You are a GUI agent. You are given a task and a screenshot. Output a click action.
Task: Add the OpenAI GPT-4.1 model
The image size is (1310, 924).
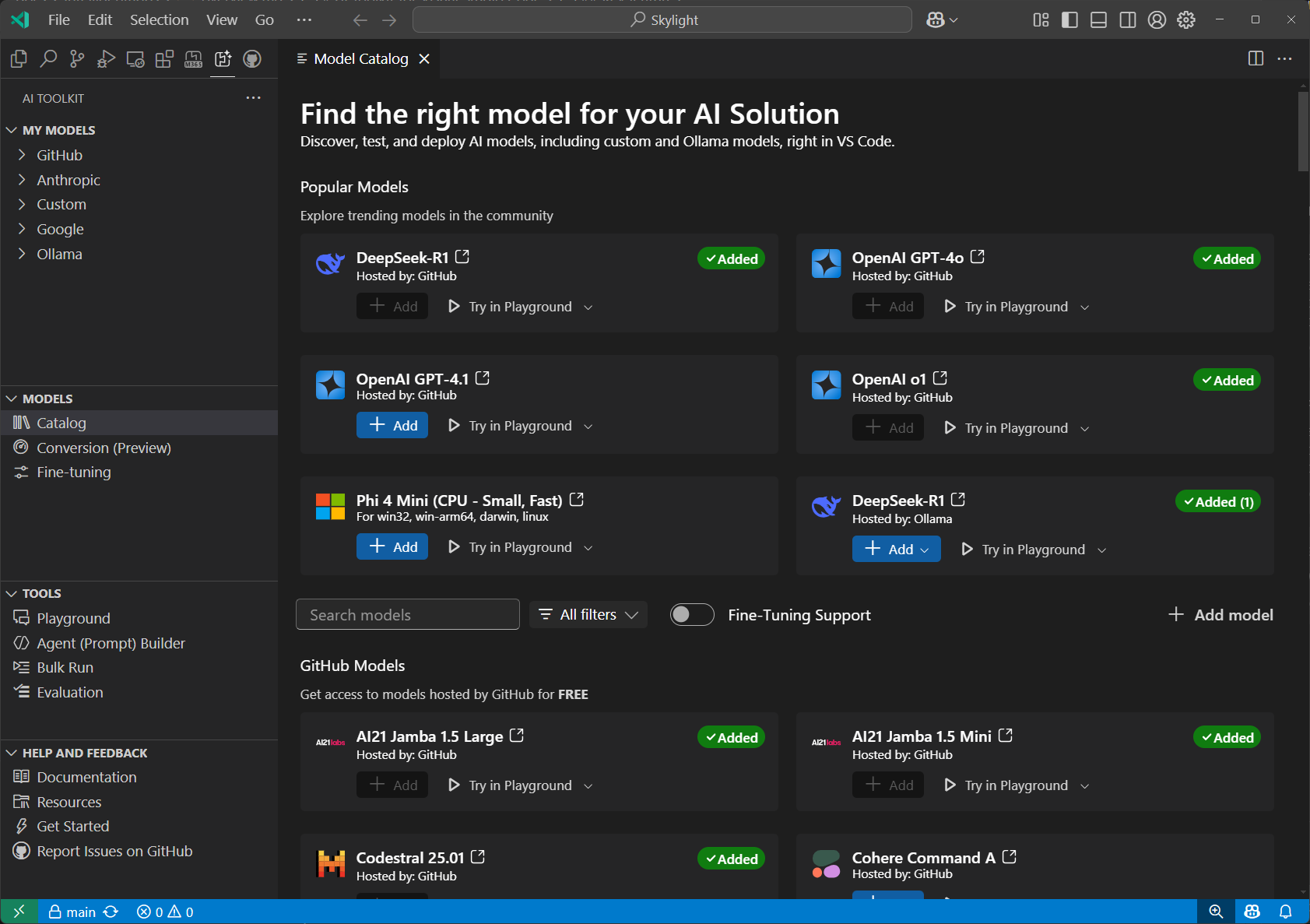pos(392,425)
